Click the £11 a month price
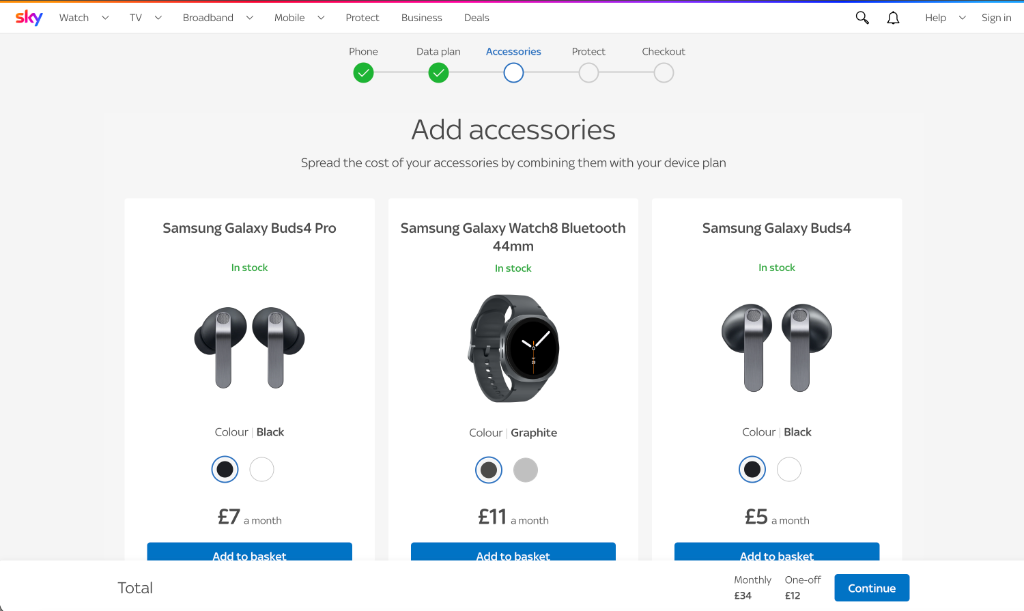1024x611 pixels. coord(513,517)
